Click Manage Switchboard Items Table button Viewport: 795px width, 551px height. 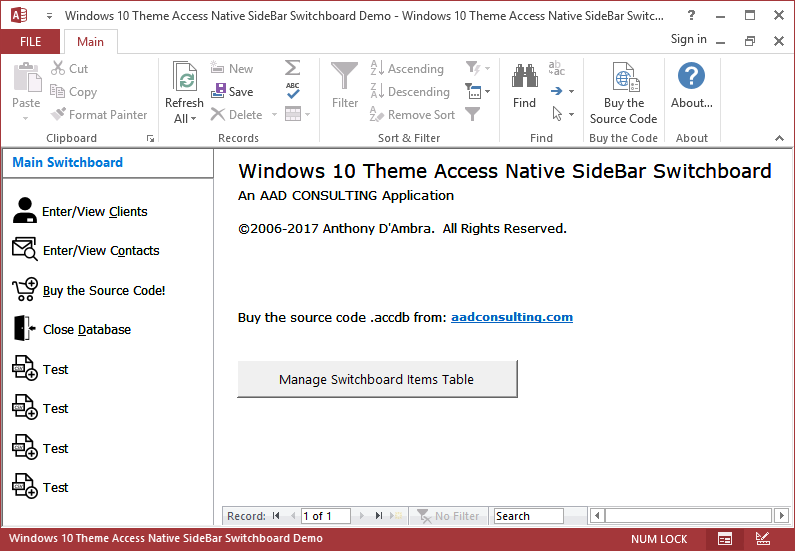(x=377, y=379)
